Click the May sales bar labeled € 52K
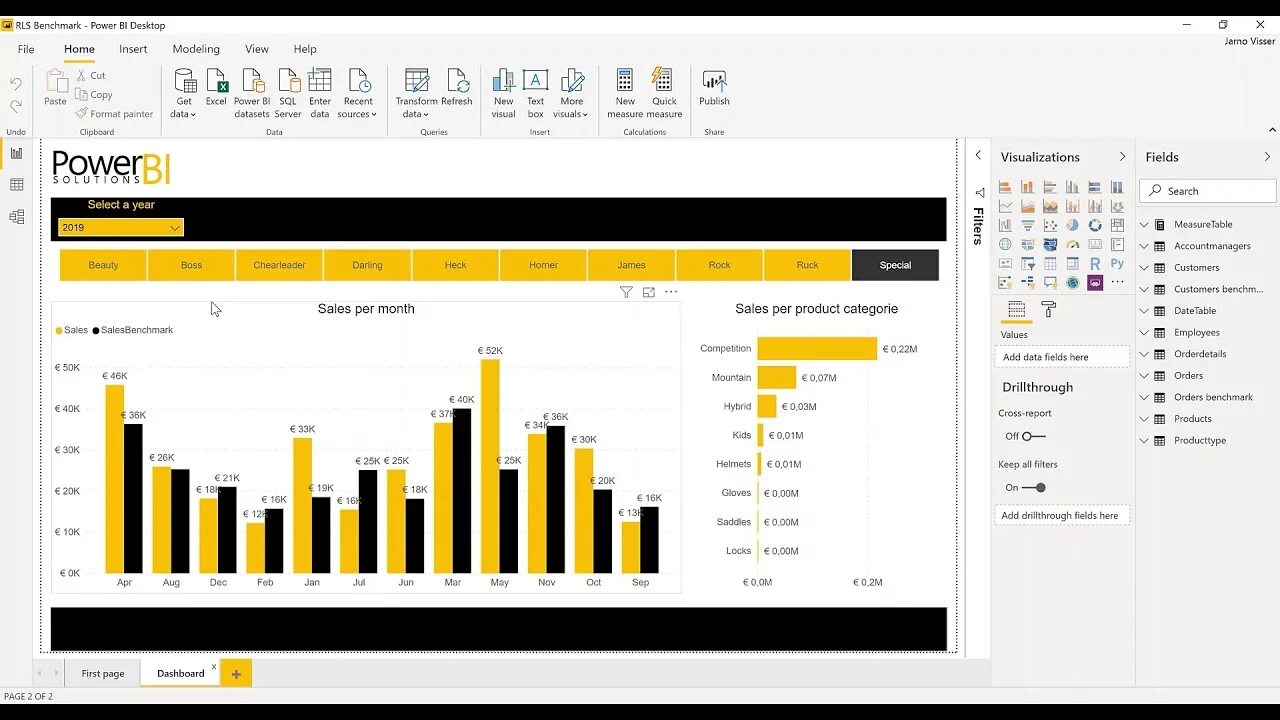The width and height of the screenshot is (1280, 720). [490, 466]
